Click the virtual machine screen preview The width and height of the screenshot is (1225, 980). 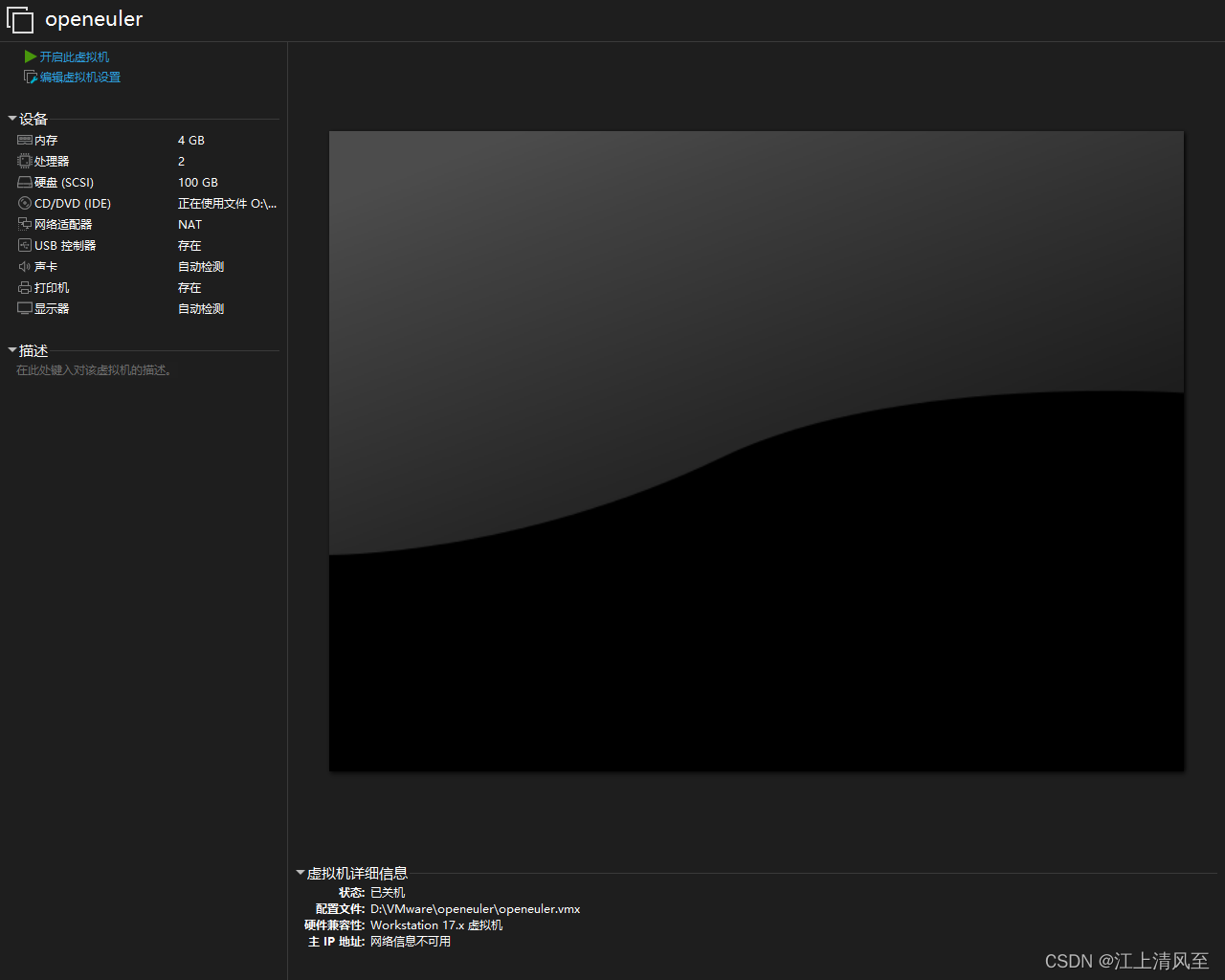[x=756, y=451]
